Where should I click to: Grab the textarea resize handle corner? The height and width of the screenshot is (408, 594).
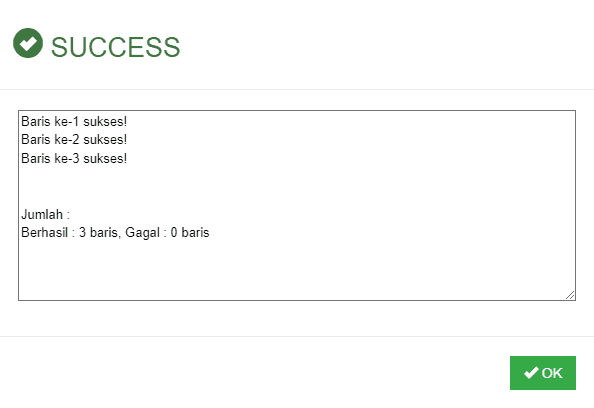click(x=570, y=295)
